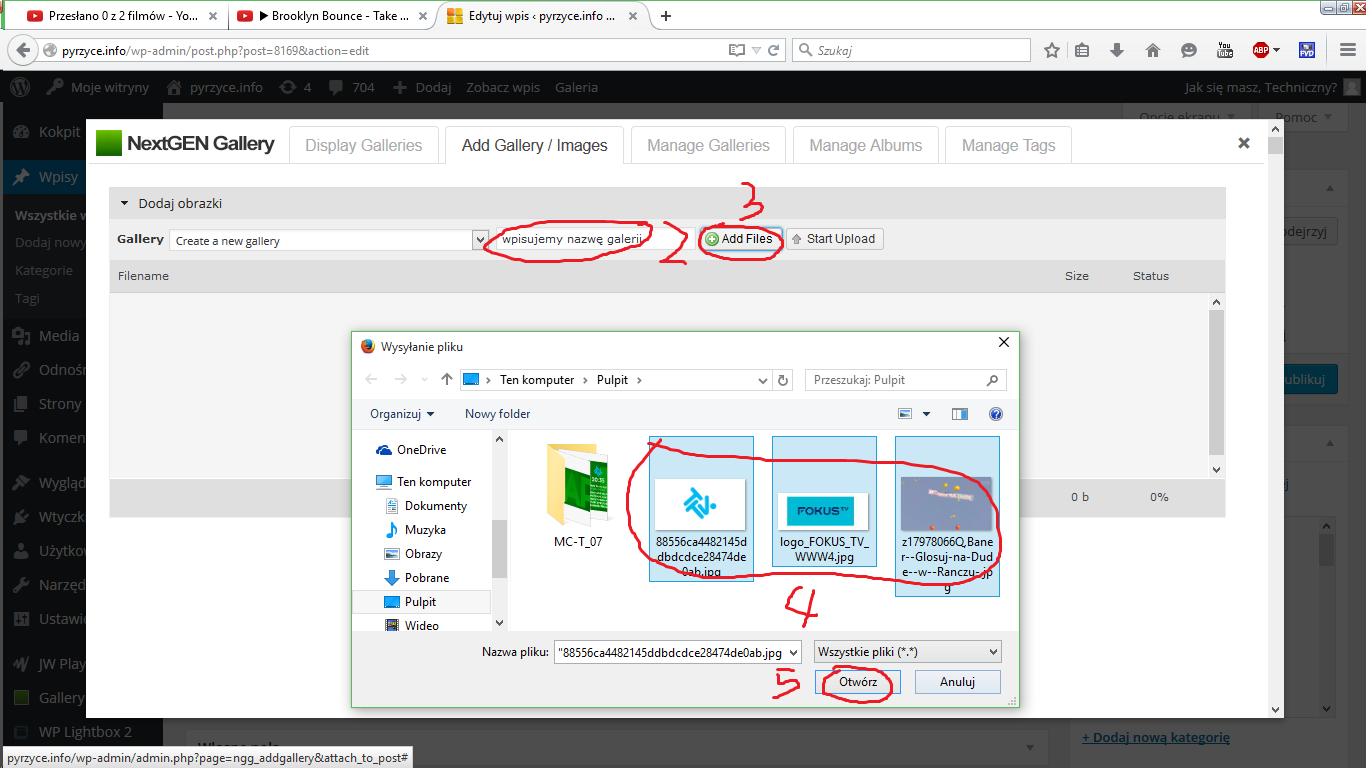
Task: Open the Organizuj menu dropdown
Action: pyautogui.click(x=402, y=414)
